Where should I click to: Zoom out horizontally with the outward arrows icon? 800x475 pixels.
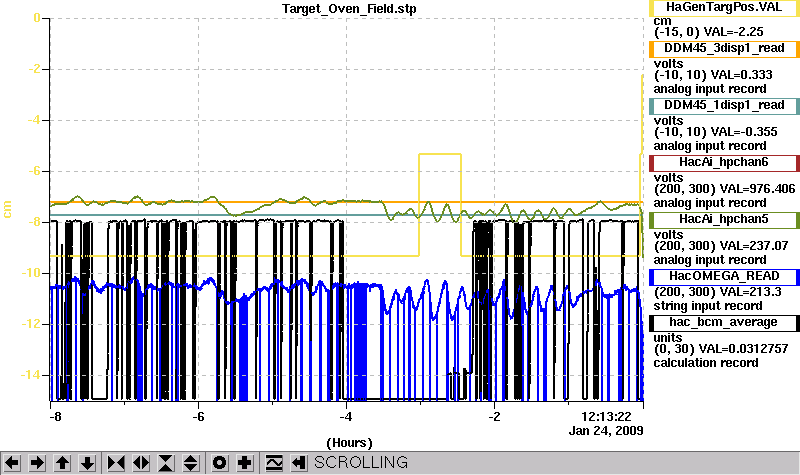point(141,463)
